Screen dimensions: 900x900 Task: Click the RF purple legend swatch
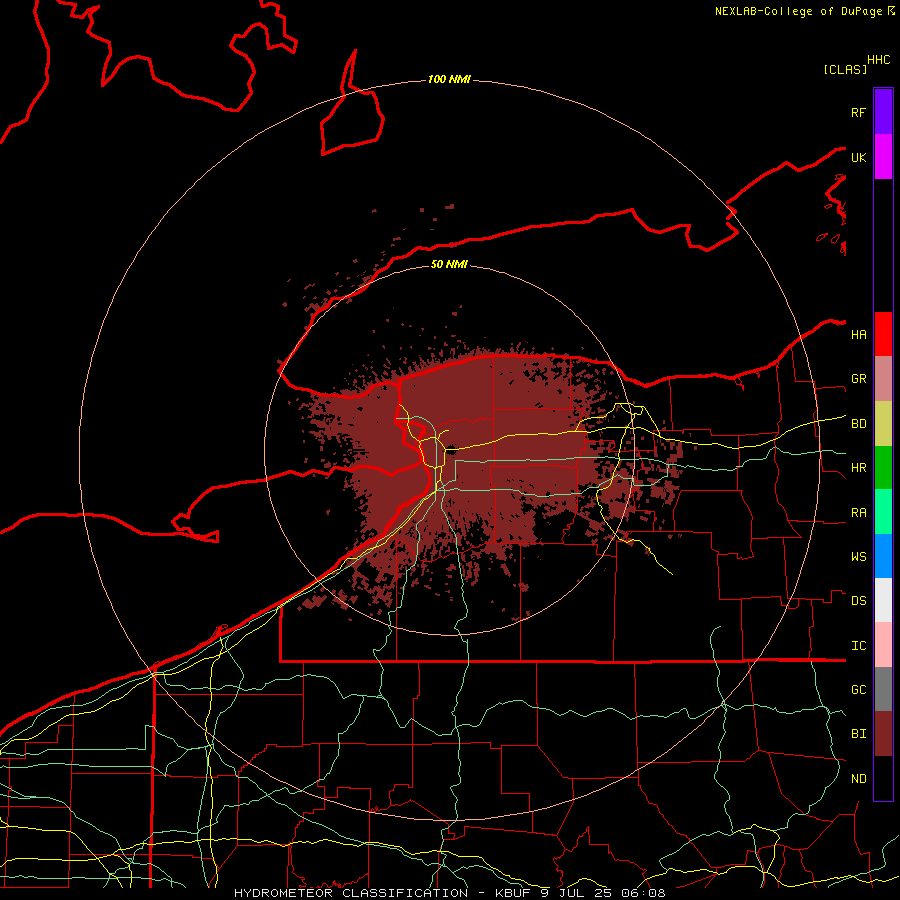pos(883,112)
